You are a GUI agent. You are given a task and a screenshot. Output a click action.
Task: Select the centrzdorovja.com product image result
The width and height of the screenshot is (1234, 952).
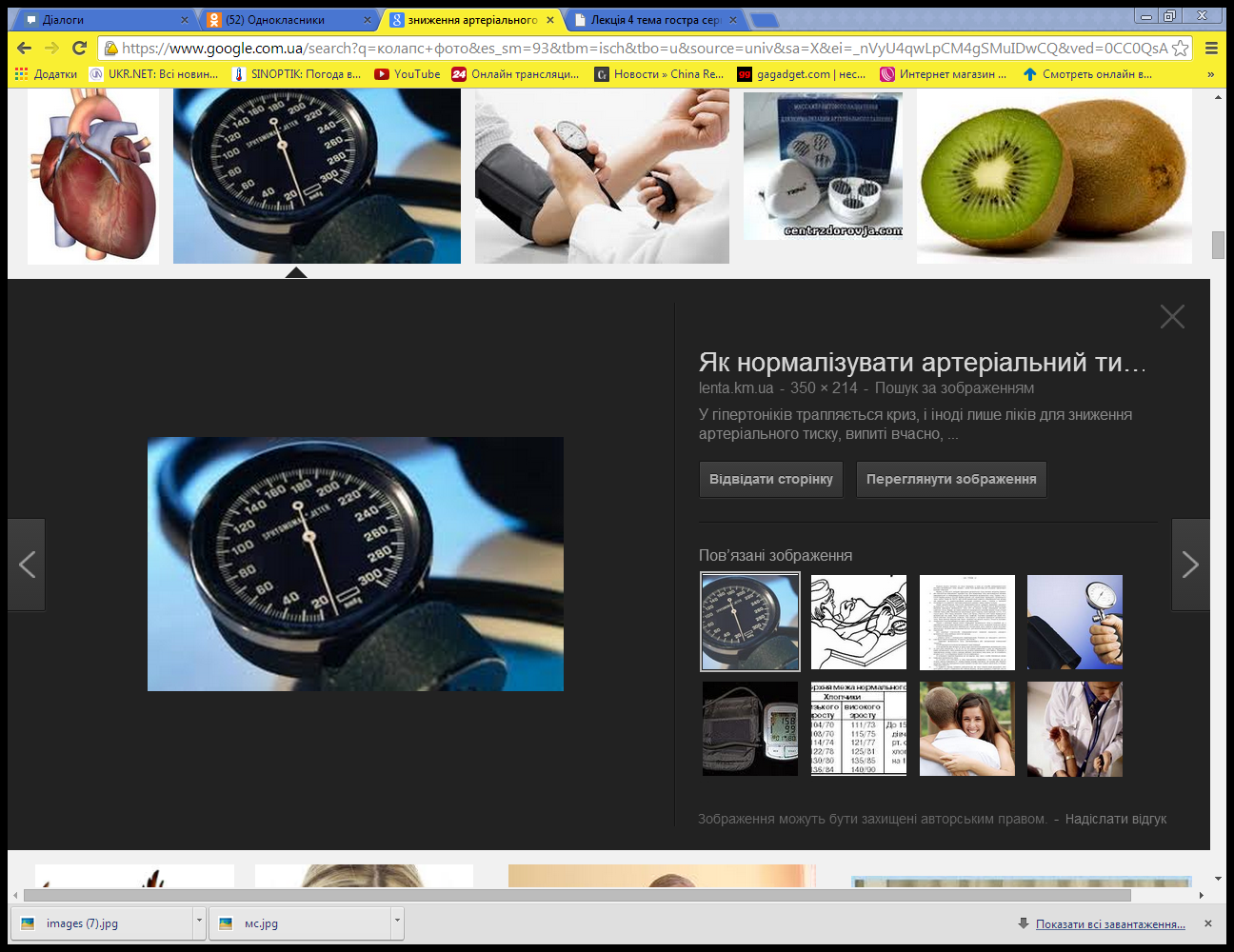823,166
